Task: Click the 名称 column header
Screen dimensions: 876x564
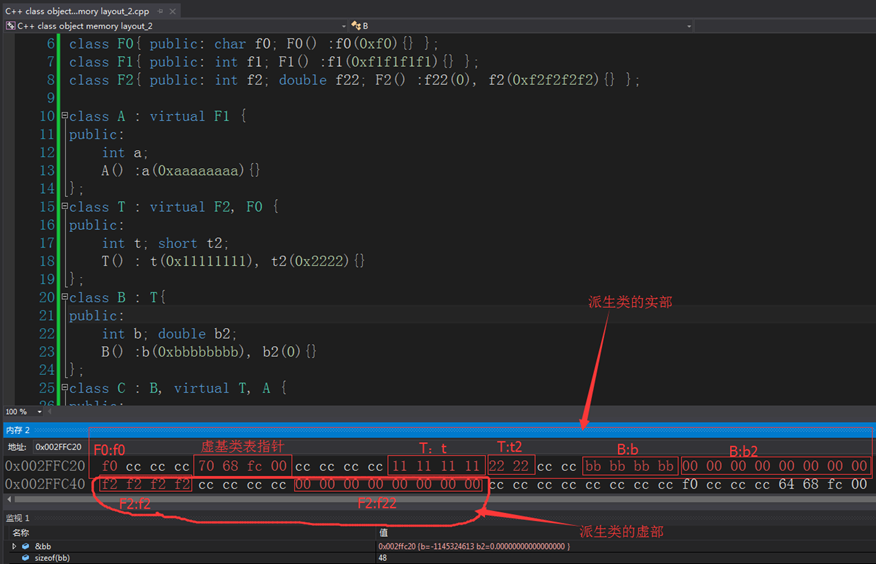Action: (21, 533)
